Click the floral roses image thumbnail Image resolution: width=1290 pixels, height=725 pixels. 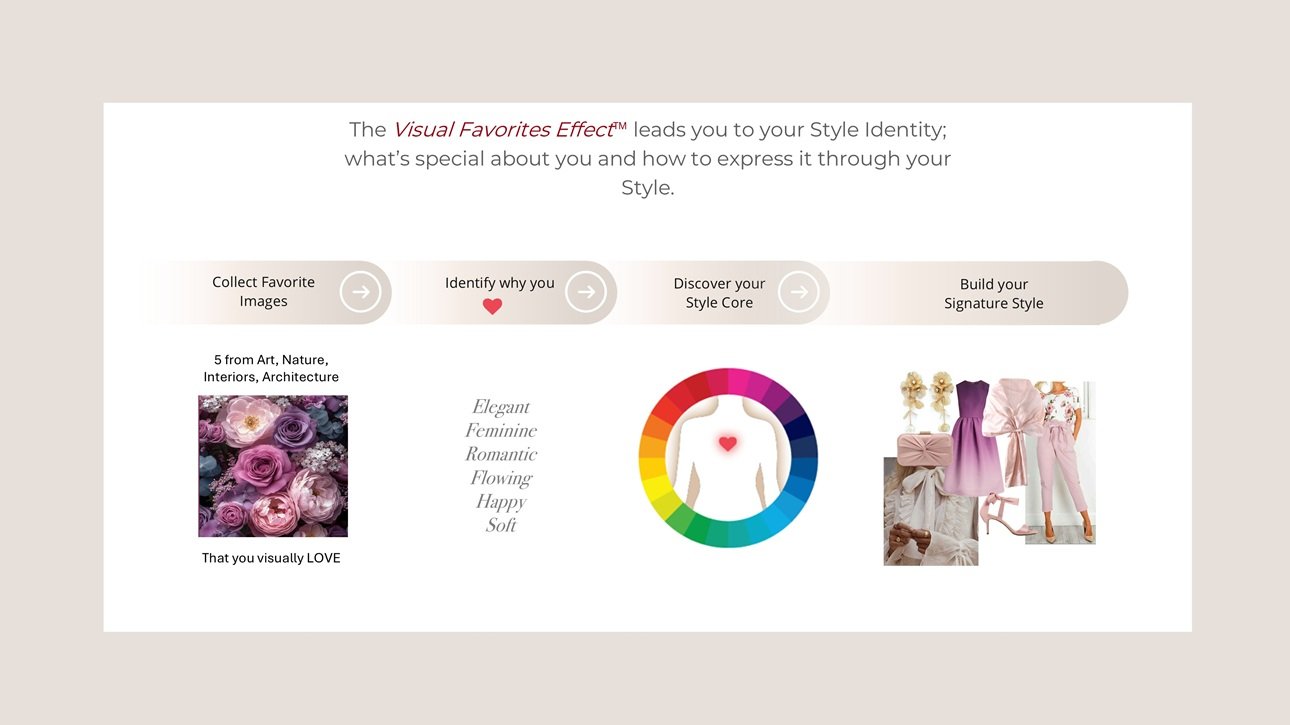pyautogui.click(x=272, y=465)
